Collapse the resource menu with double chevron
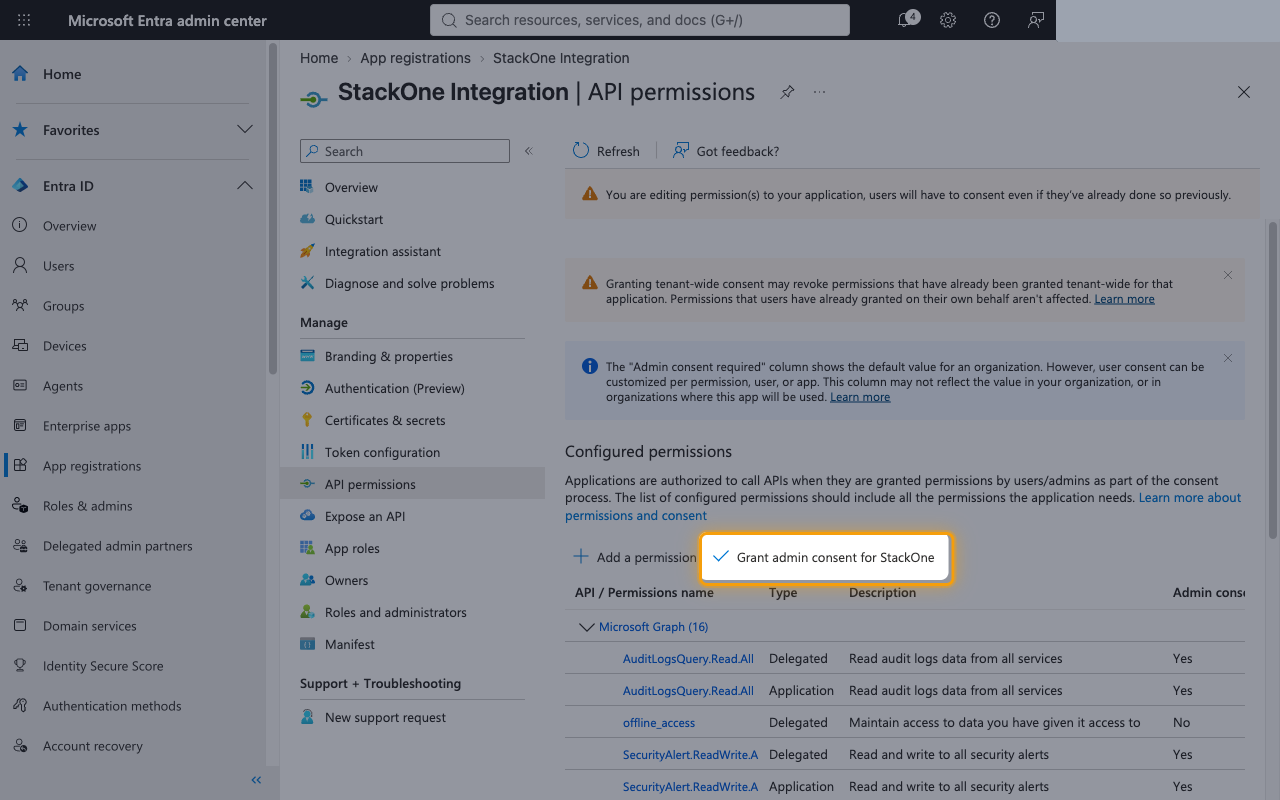Viewport: 1280px width, 800px height. tap(529, 151)
